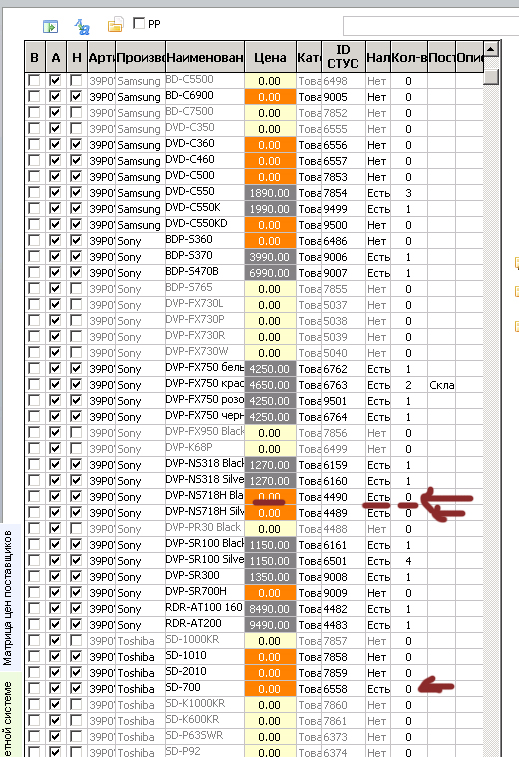The image size is (519, 757).
Task: Select the 6990.00 price cell
Action: tap(270, 273)
